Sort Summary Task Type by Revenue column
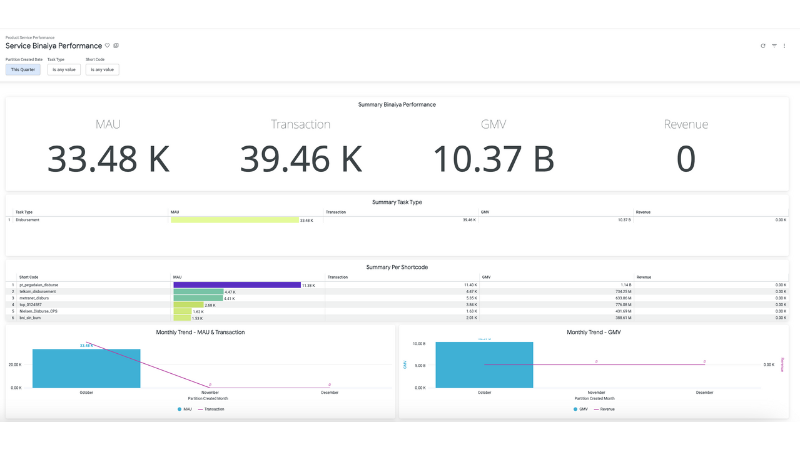Screen dimensions: 800x450 click(643, 212)
